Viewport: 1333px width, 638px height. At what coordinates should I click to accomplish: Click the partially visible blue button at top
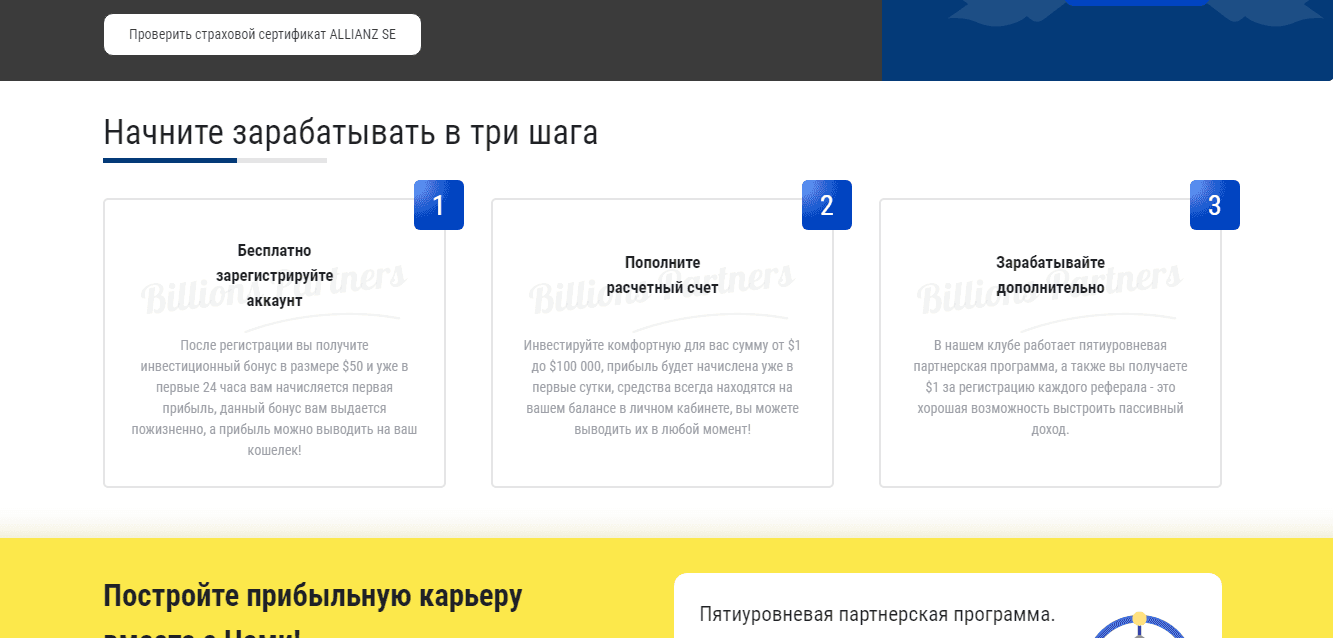(1137, 3)
